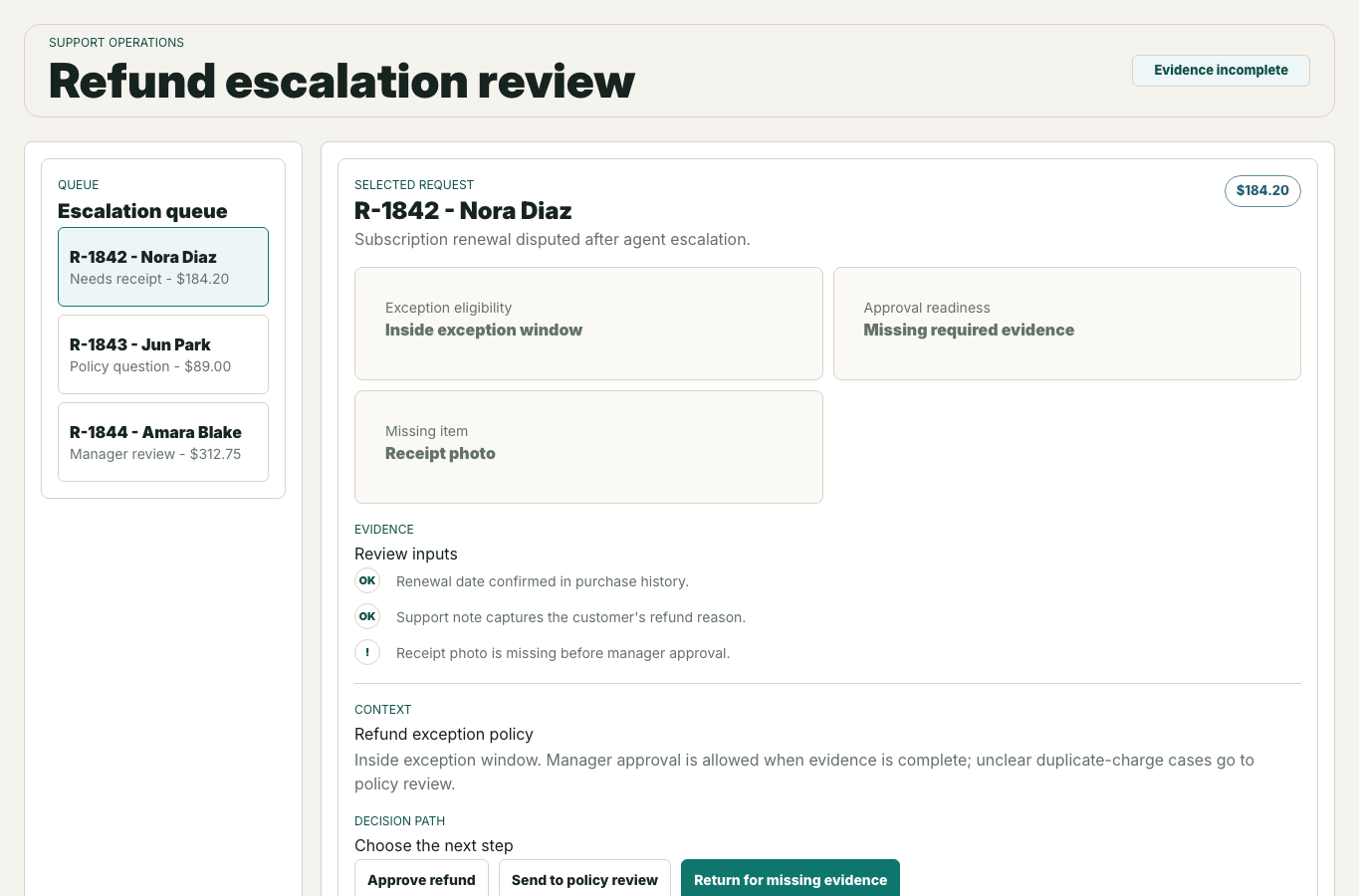Open the Exception eligibility card
1359x896 pixels.
pyautogui.click(x=588, y=324)
